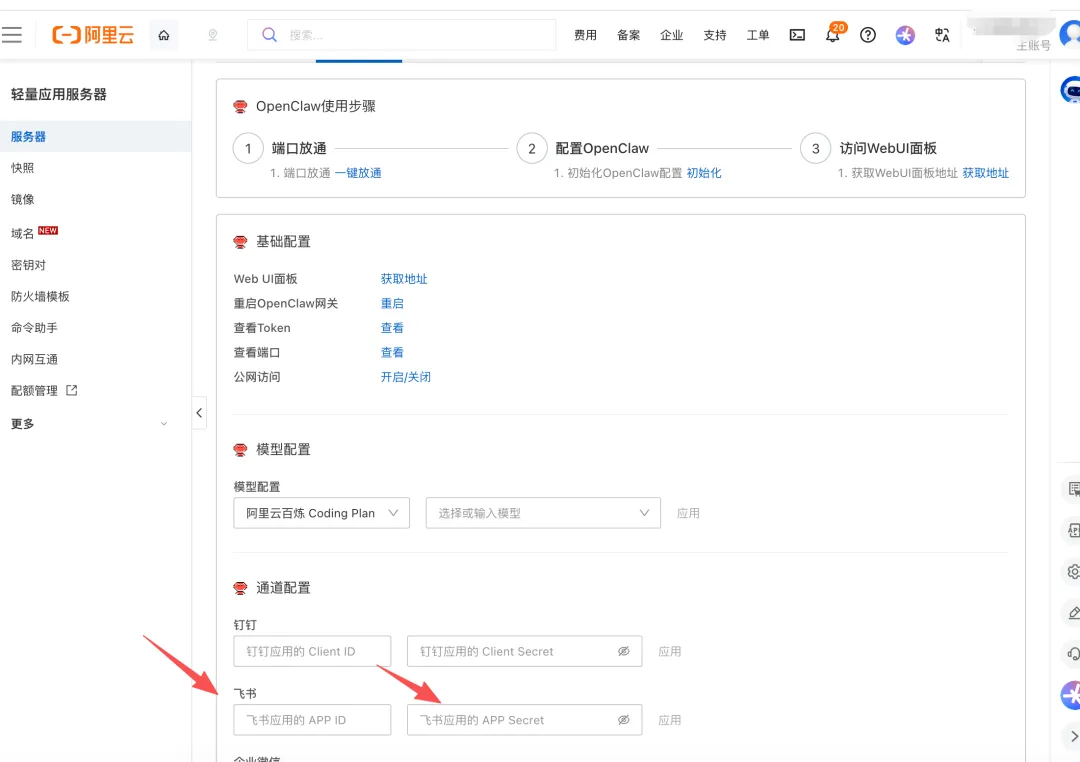Go to console home icon

click(164, 35)
